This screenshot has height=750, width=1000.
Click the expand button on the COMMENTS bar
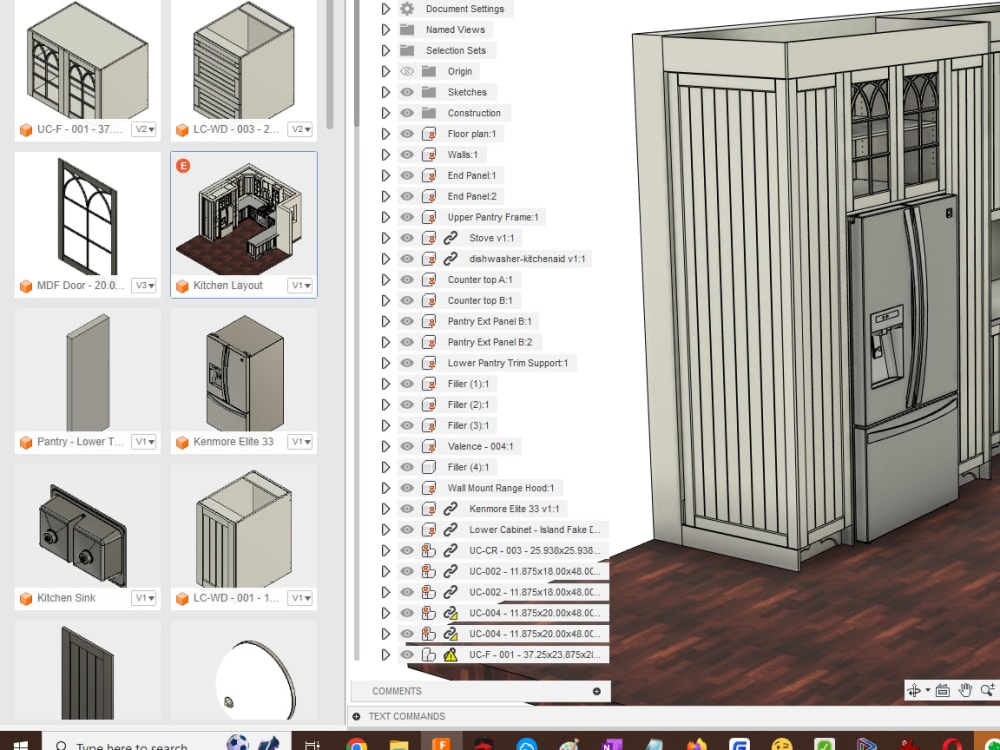coord(597,690)
